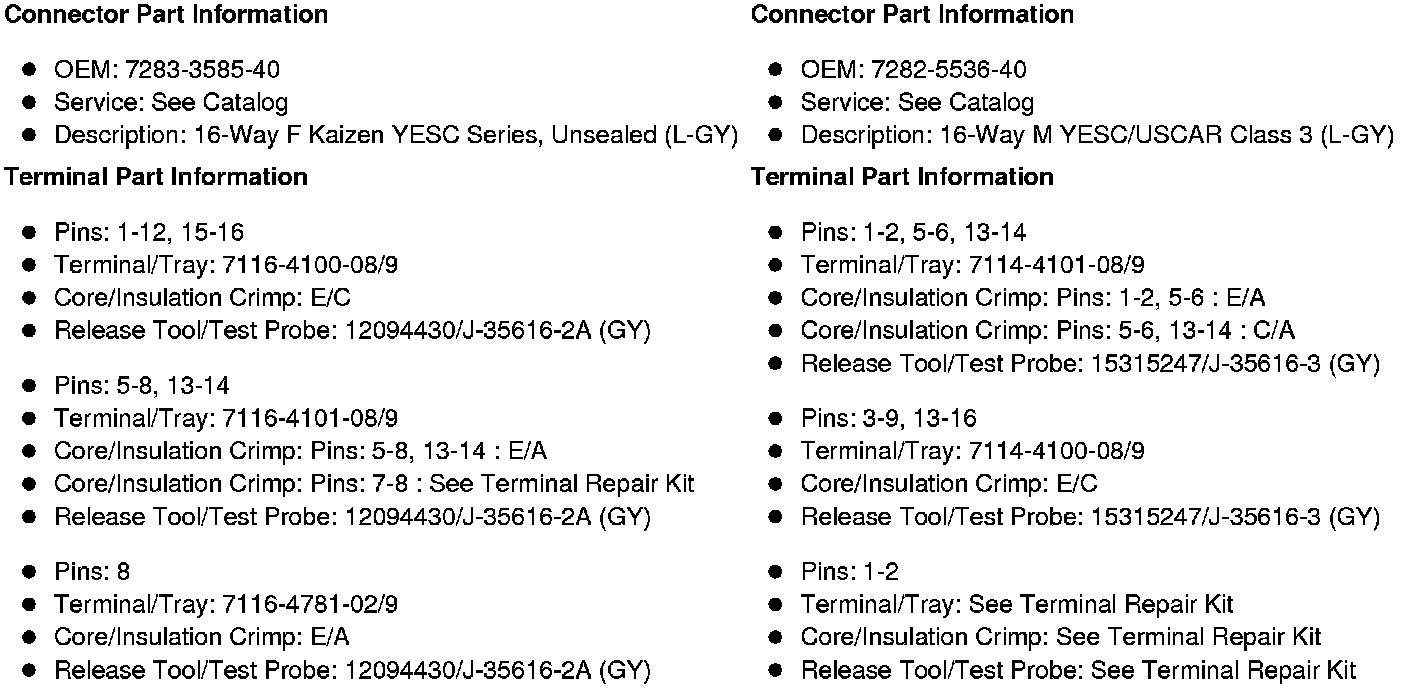Select the 16-Way M YESC/USCAR description
Image resolution: width=1408 pixels, height=690 pixels.
tap(1096, 136)
